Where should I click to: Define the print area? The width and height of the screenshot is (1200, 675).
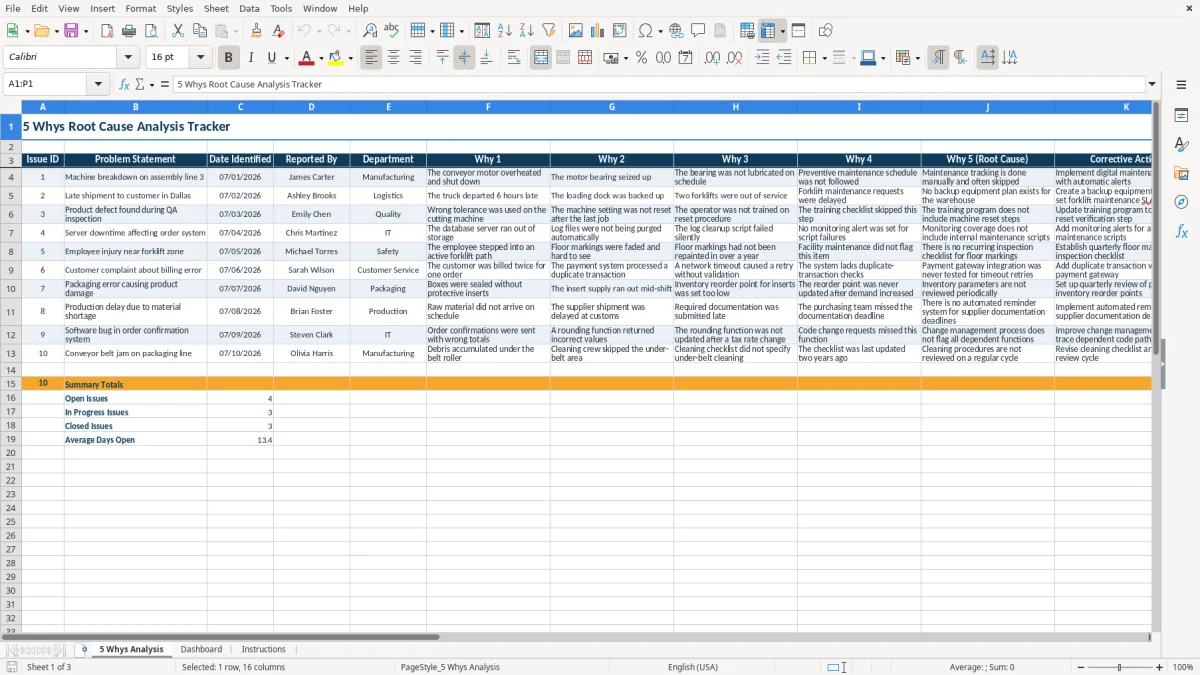(747, 31)
